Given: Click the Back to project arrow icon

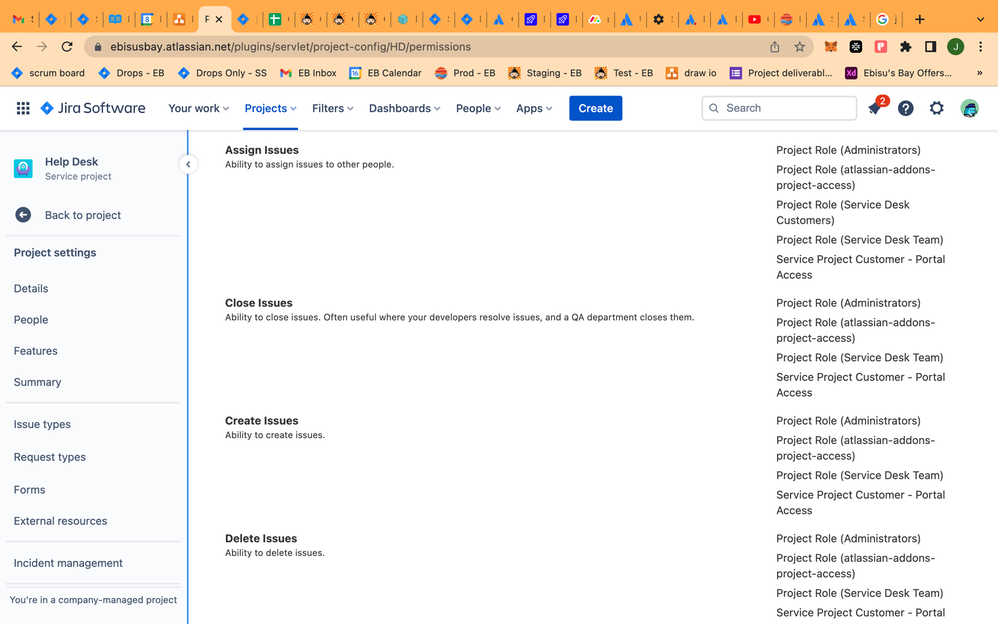Looking at the screenshot, I should point(23,215).
